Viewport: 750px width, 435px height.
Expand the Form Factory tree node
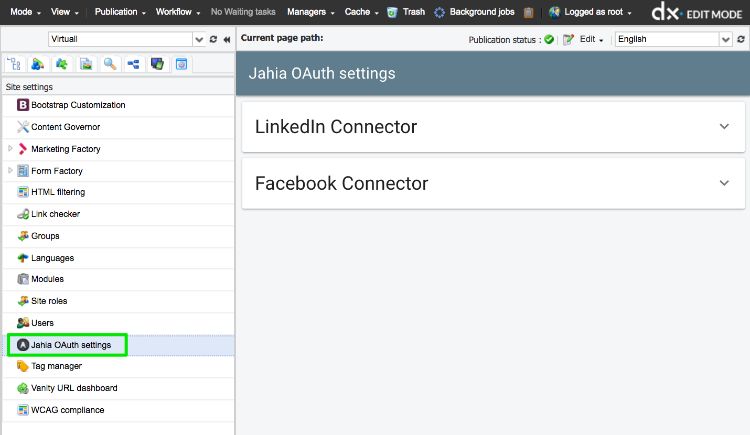10,170
